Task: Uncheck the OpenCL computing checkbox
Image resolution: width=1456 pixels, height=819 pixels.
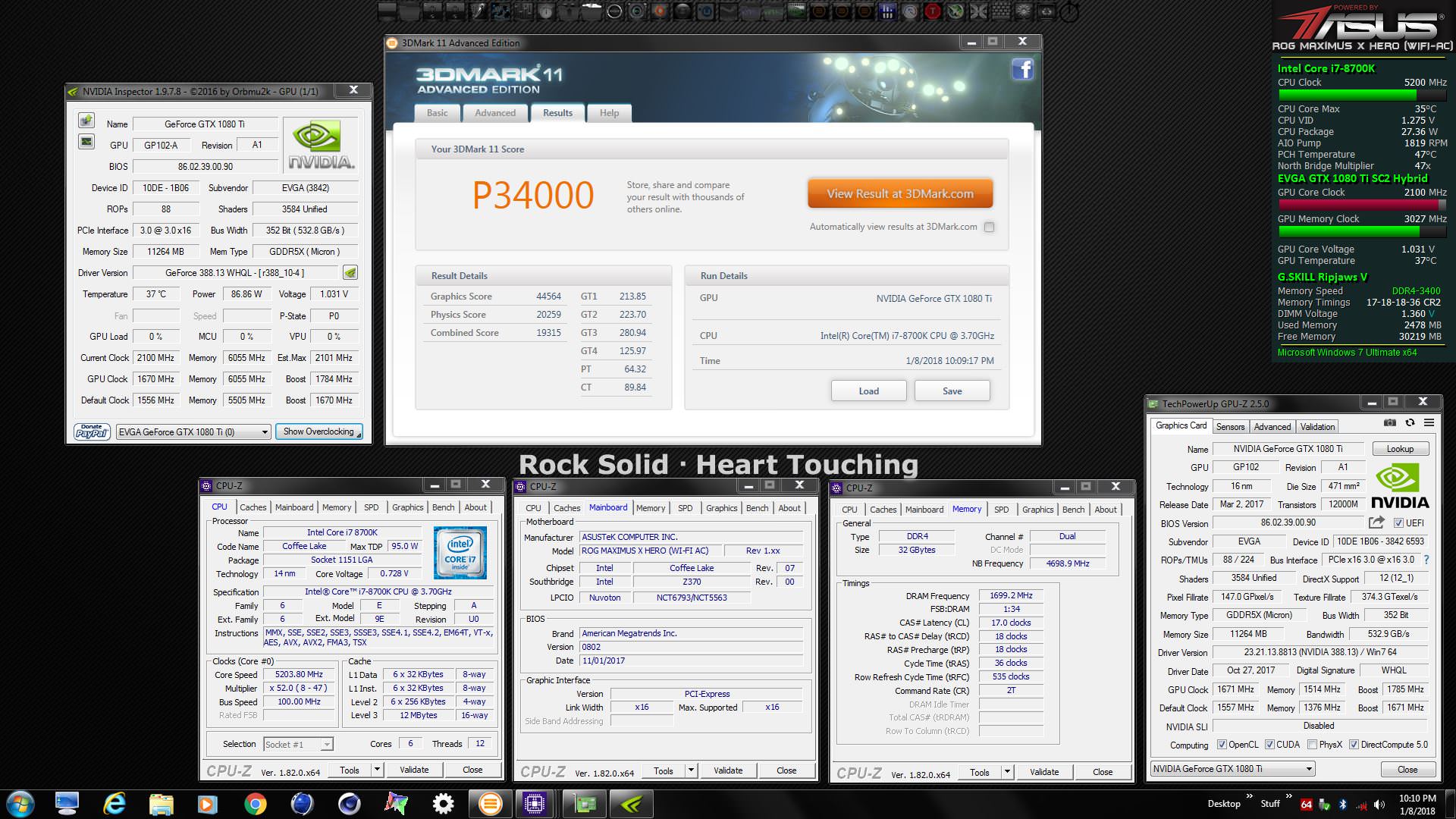Action: [1222, 745]
